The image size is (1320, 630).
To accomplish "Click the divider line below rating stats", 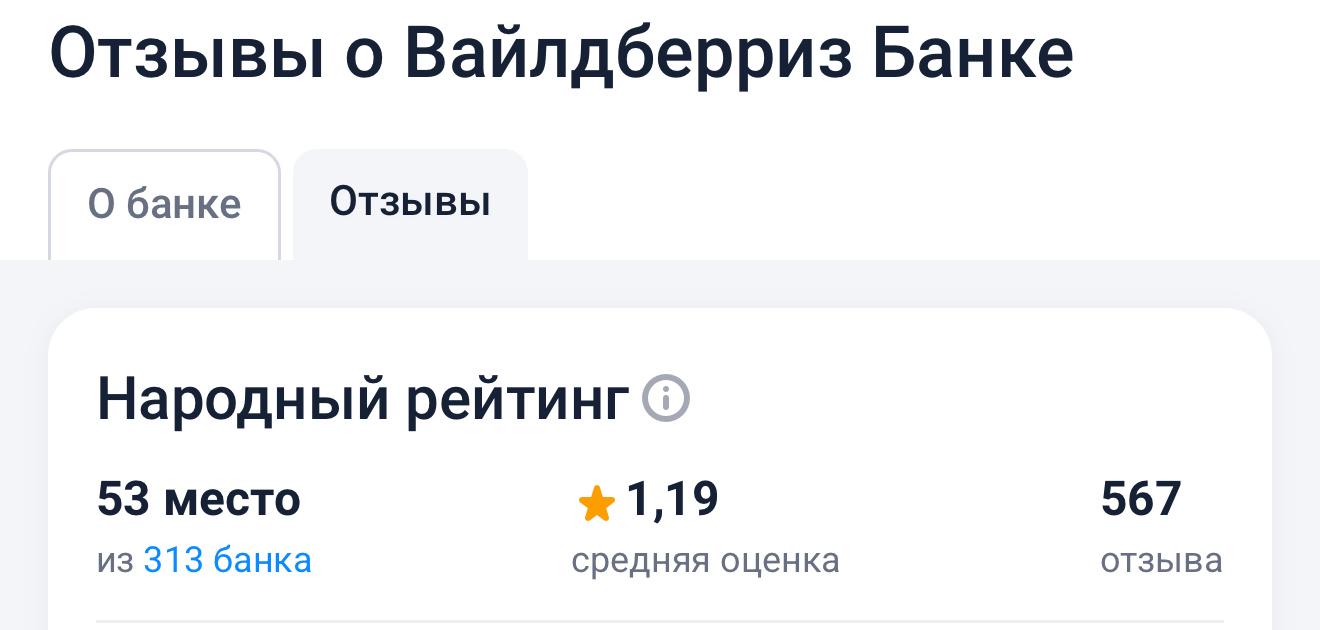I will tap(660, 621).
